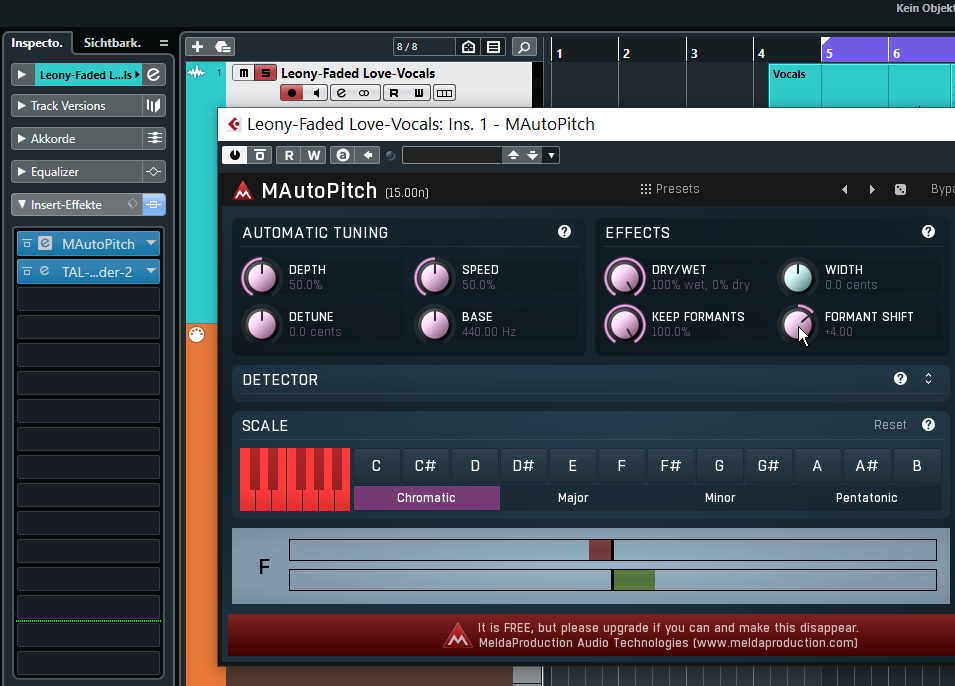The height and width of the screenshot is (686, 955).
Task: Open the Presets browser in MAutoPitch
Action: [x=669, y=189]
